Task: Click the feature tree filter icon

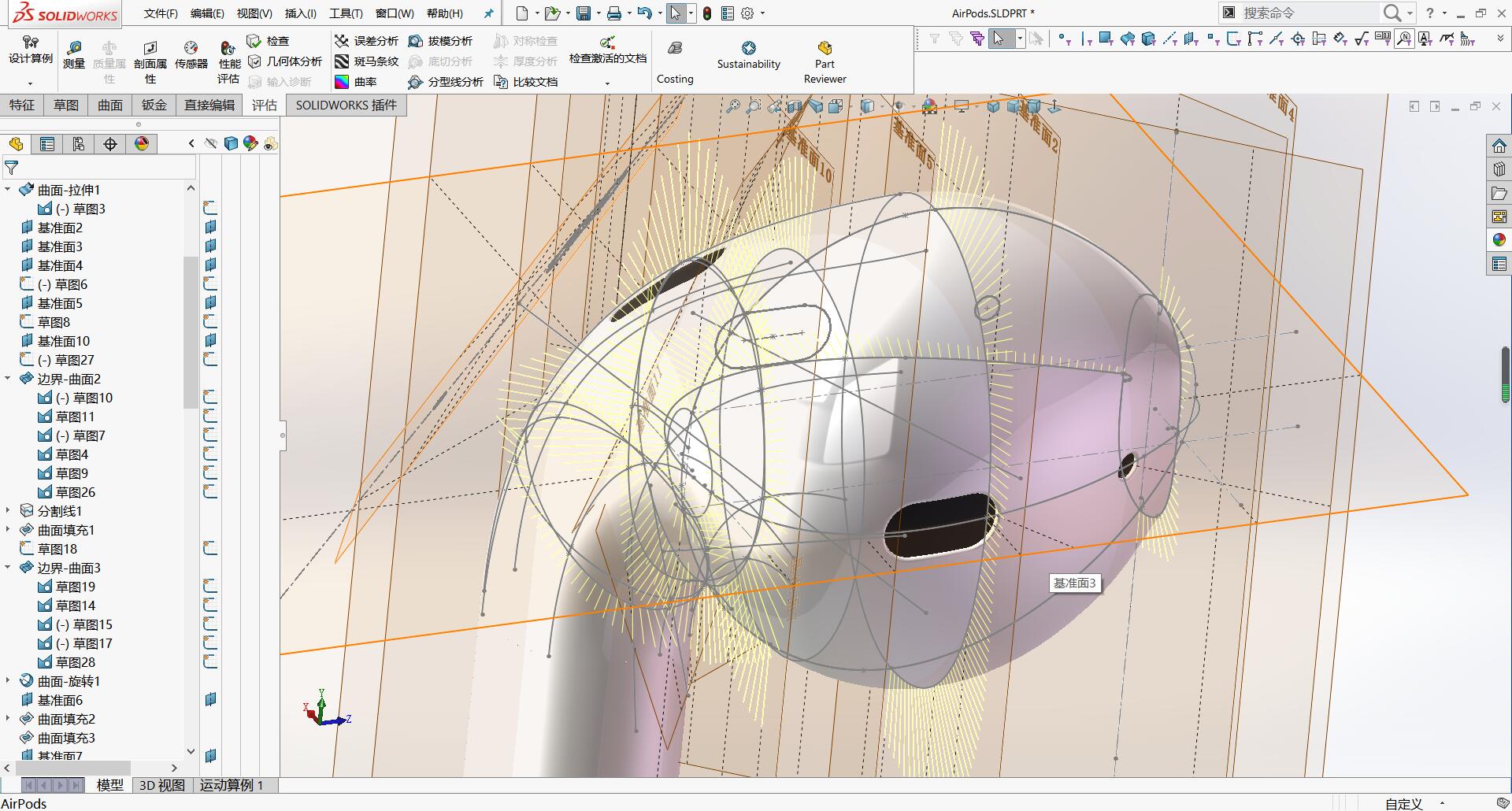Action: (x=11, y=168)
